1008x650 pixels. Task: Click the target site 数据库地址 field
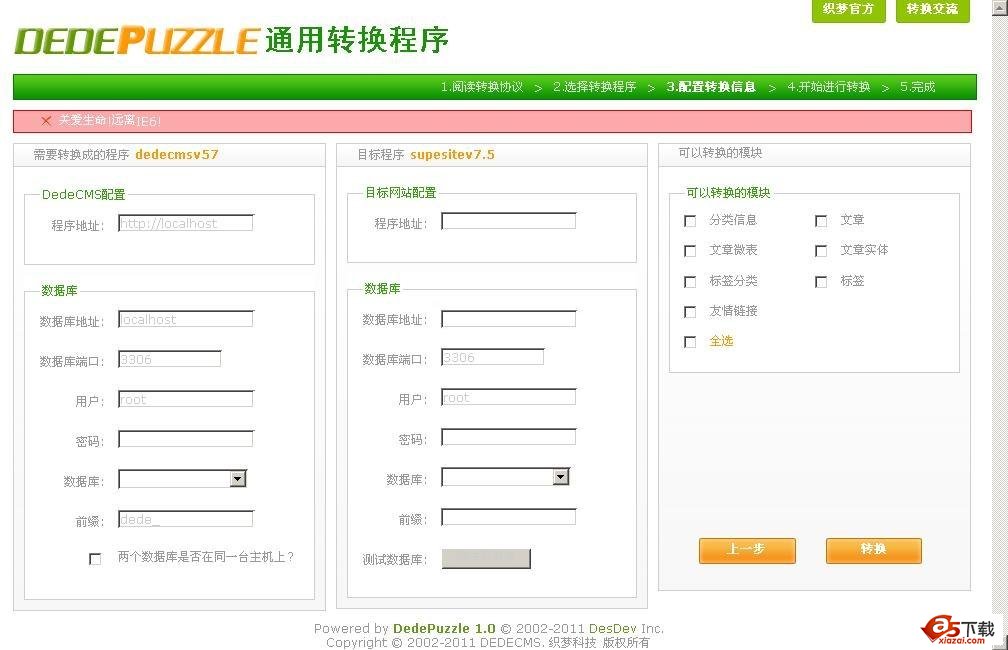[508, 318]
